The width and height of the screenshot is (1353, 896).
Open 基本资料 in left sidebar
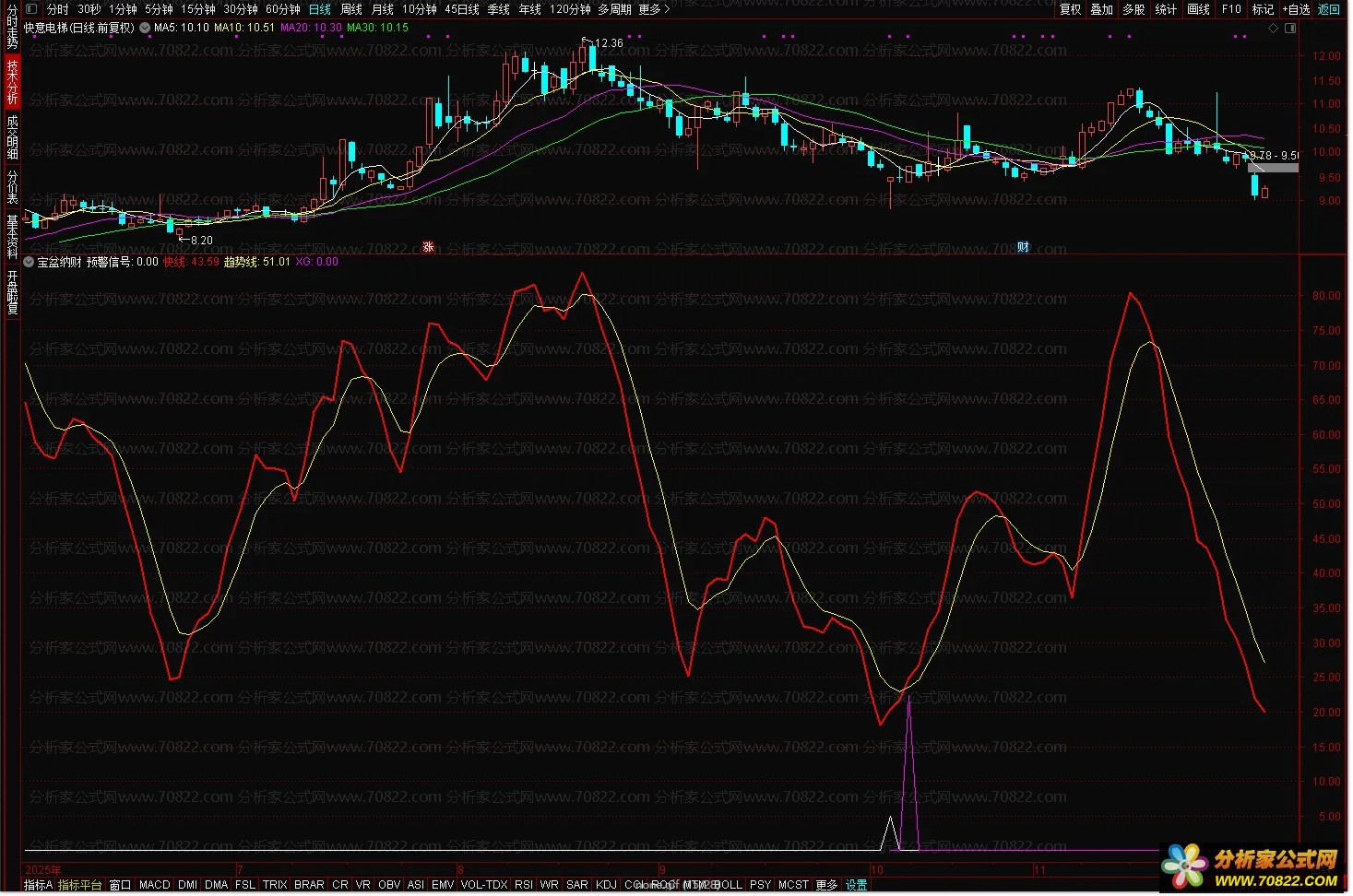coord(12,236)
